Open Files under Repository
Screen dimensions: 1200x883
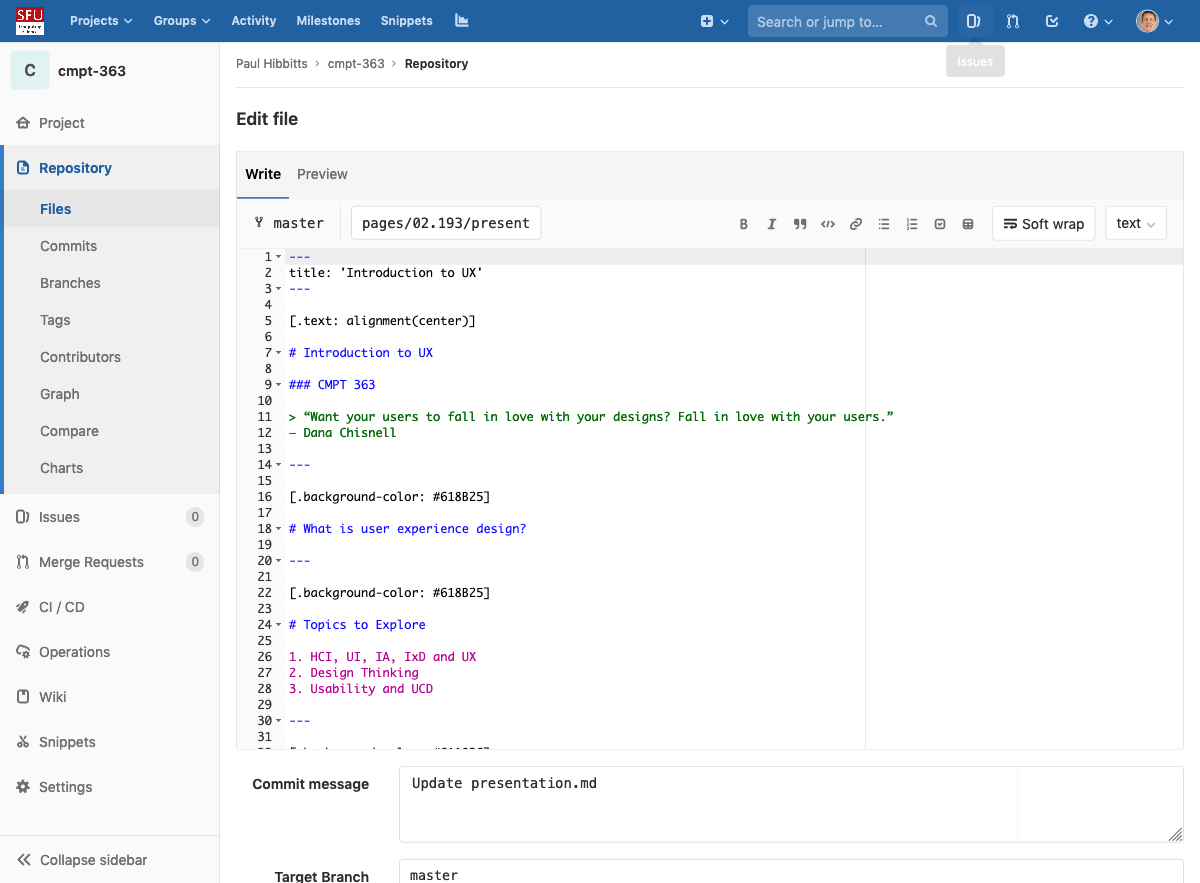point(110,209)
